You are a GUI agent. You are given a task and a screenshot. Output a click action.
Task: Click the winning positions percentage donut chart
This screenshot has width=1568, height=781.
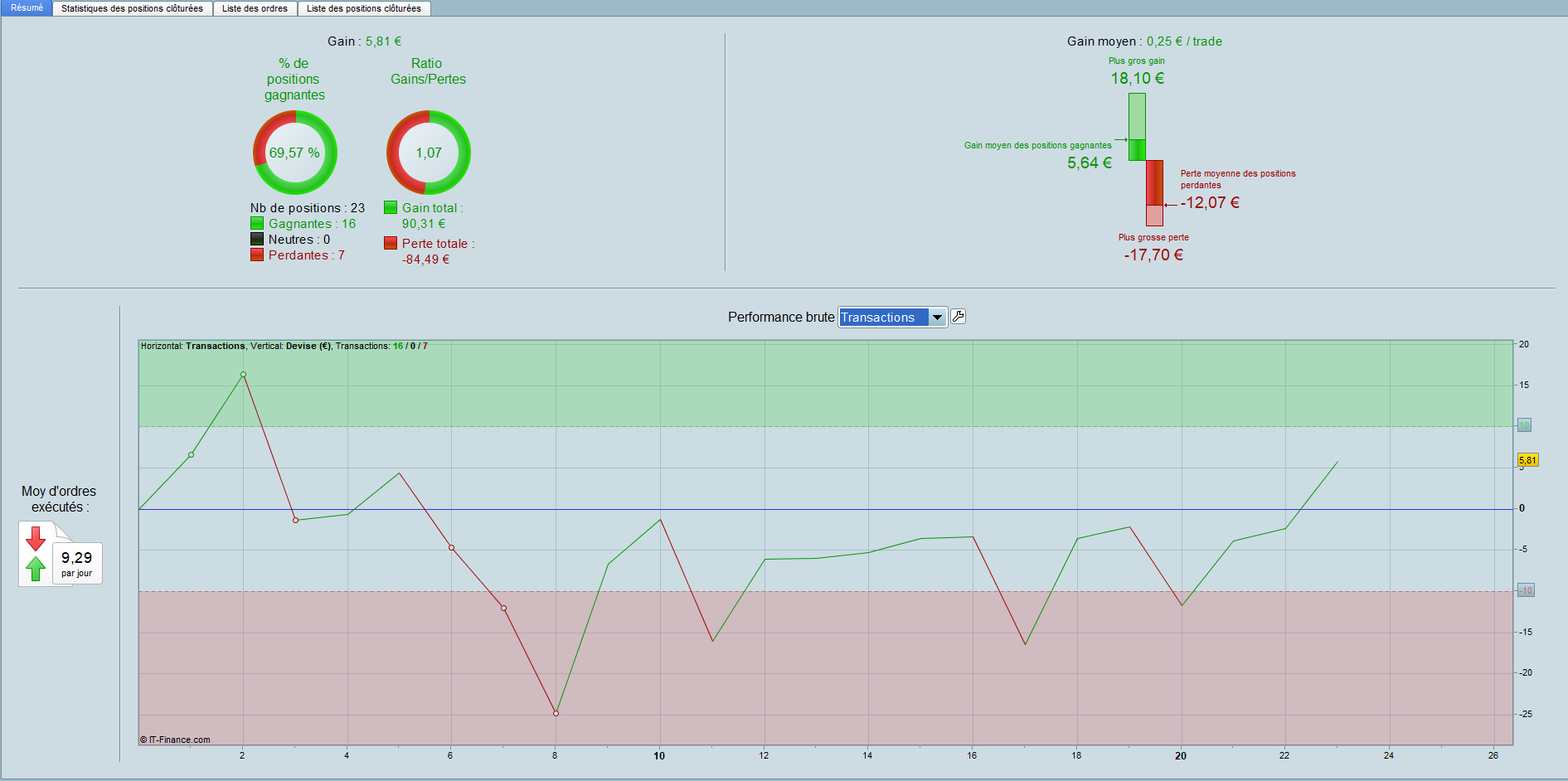[x=294, y=153]
